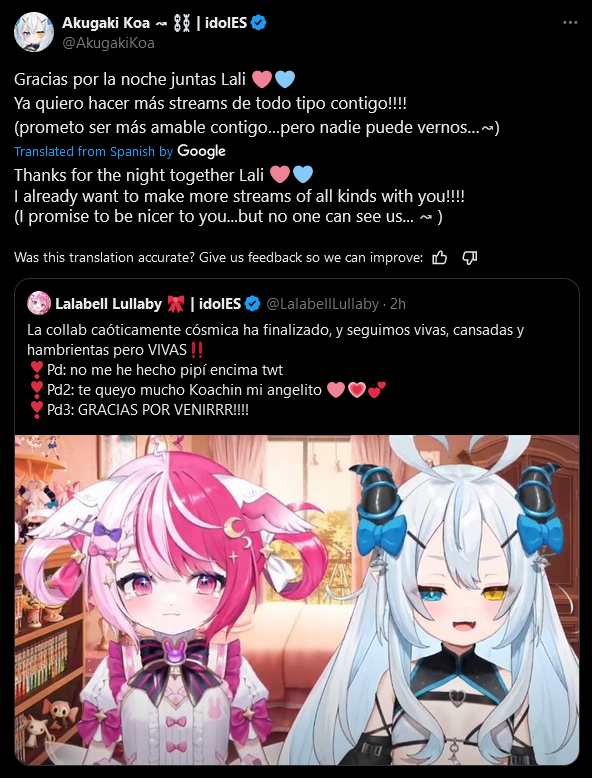The height and width of the screenshot is (778, 592).
Task: Click the chain emoji in display name
Action: (183, 23)
